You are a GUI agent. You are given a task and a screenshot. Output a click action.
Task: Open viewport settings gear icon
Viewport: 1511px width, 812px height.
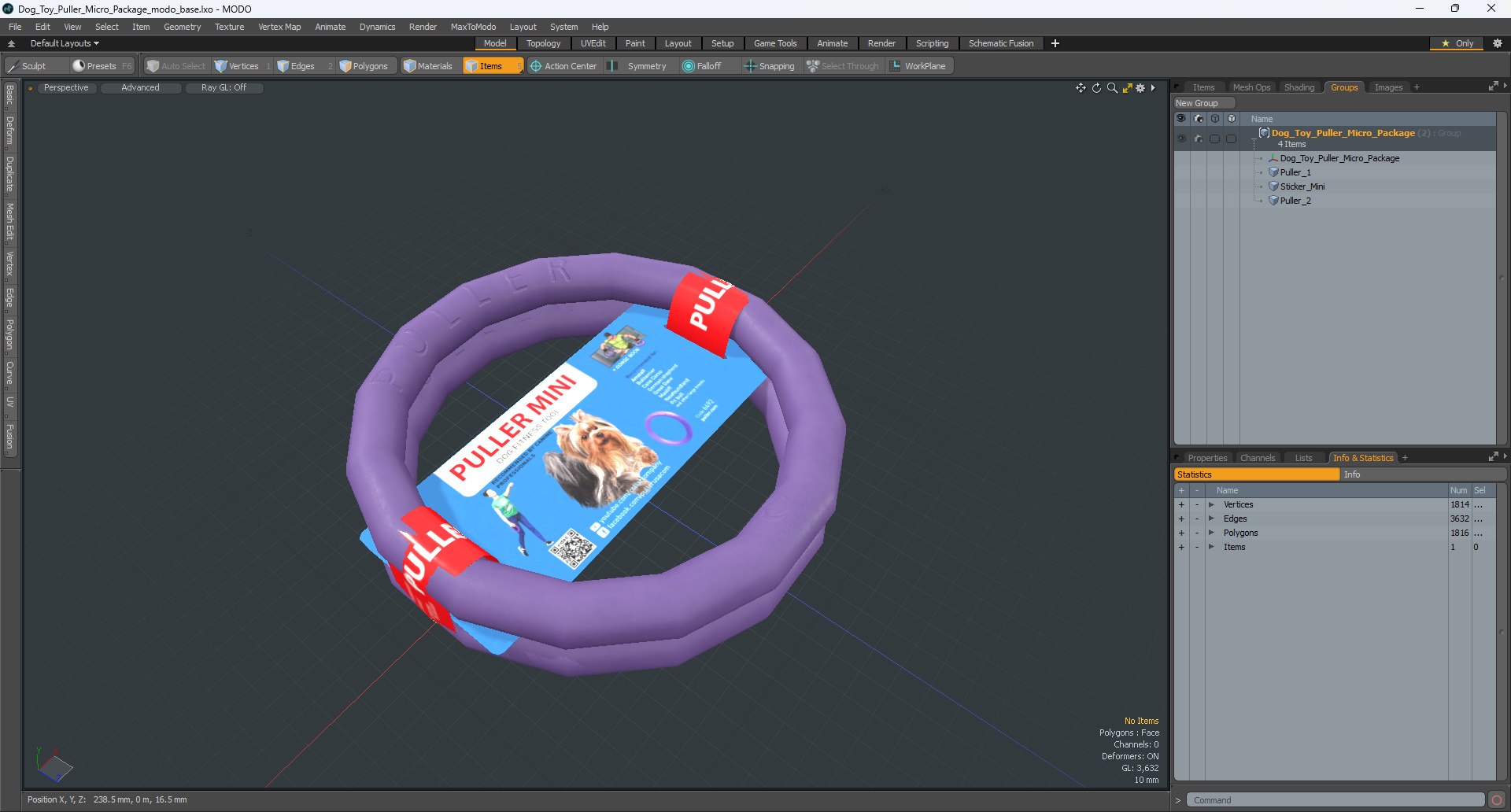point(1140,88)
